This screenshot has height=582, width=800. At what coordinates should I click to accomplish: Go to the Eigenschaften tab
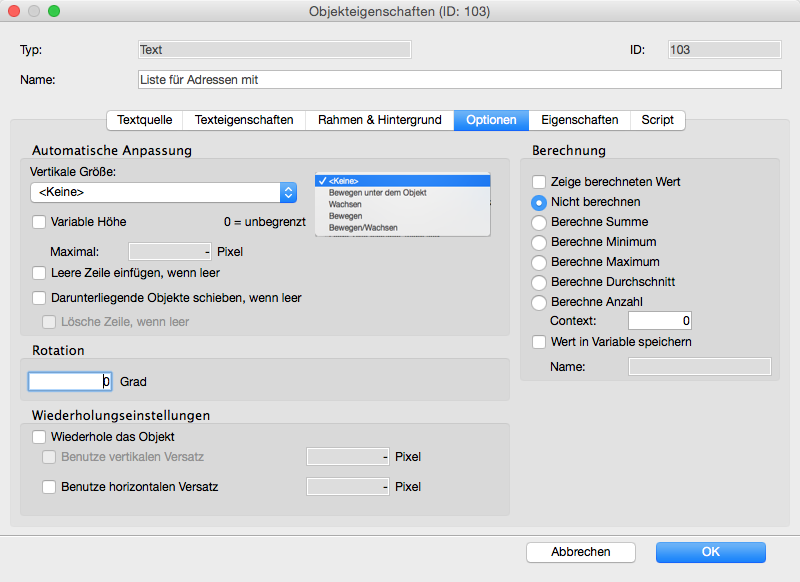pos(579,120)
